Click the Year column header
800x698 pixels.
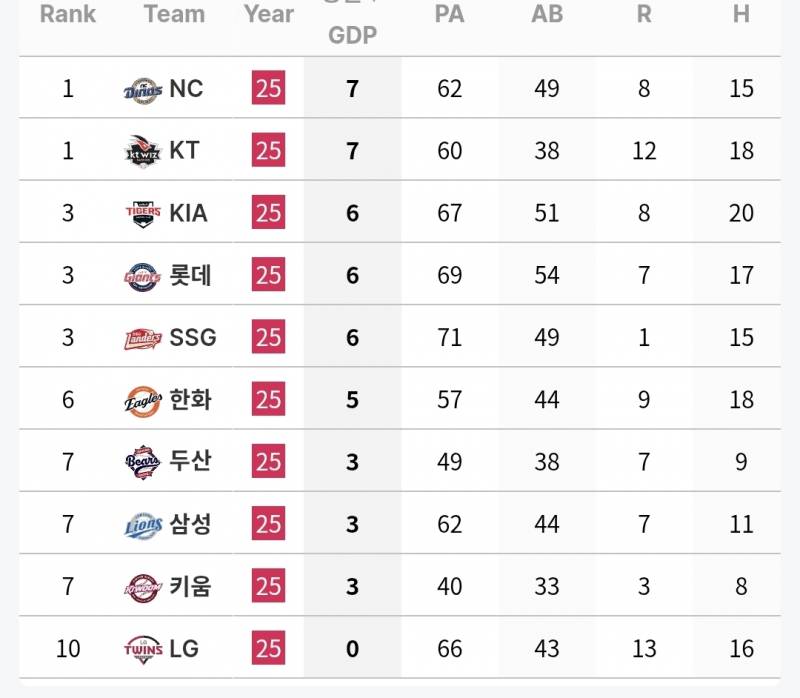coord(268,15)
